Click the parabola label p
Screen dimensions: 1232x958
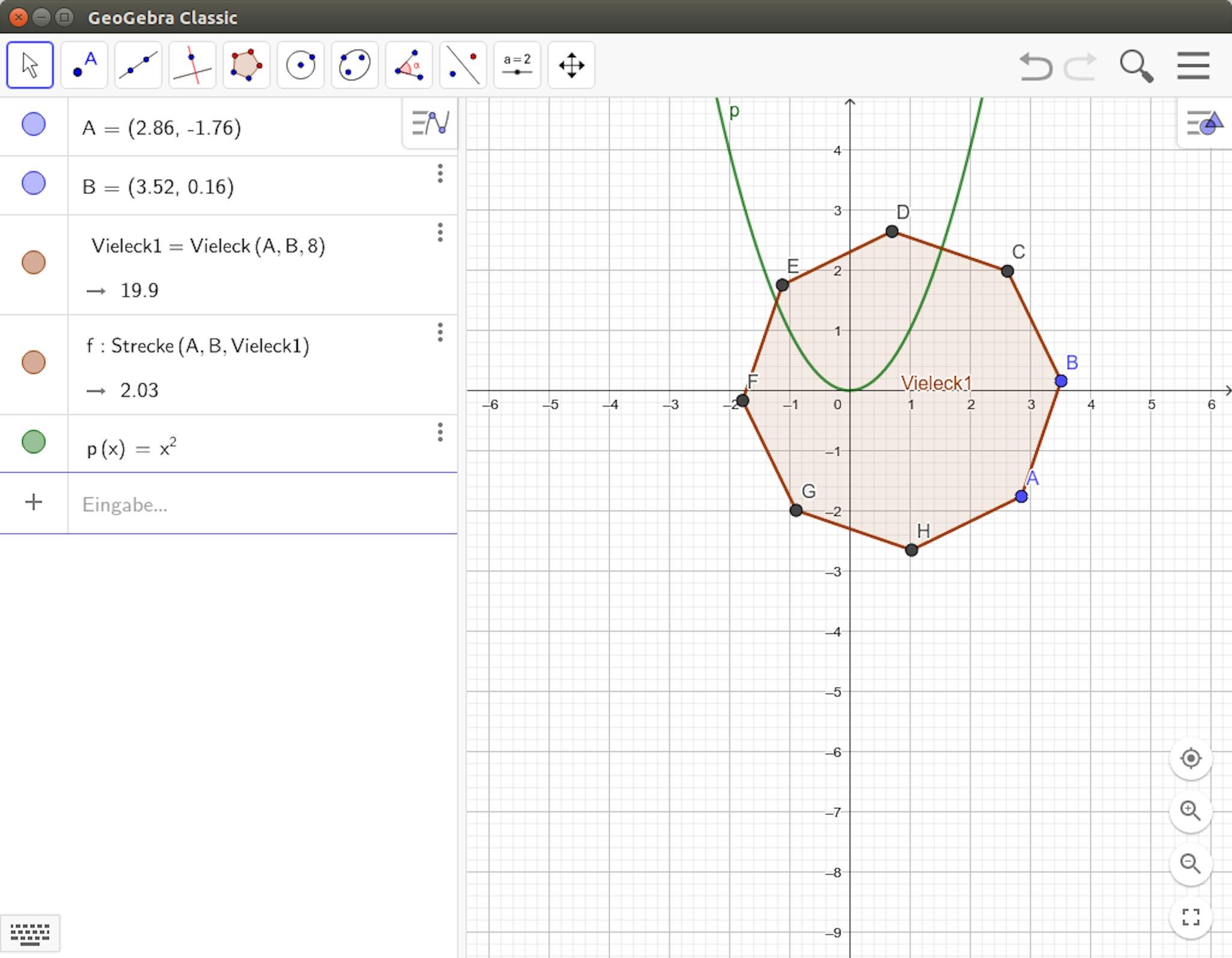click(x=734, y=111)
